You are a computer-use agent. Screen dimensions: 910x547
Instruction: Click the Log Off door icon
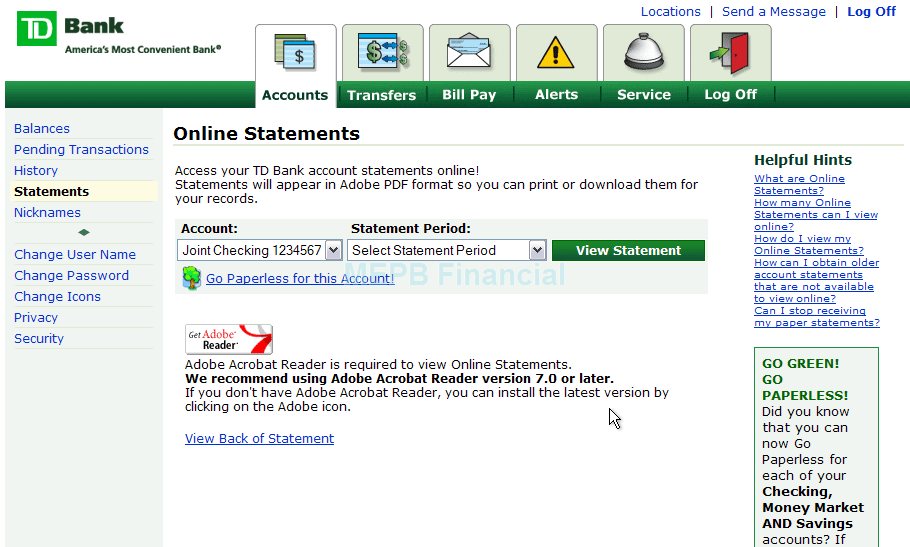[730, 53]
